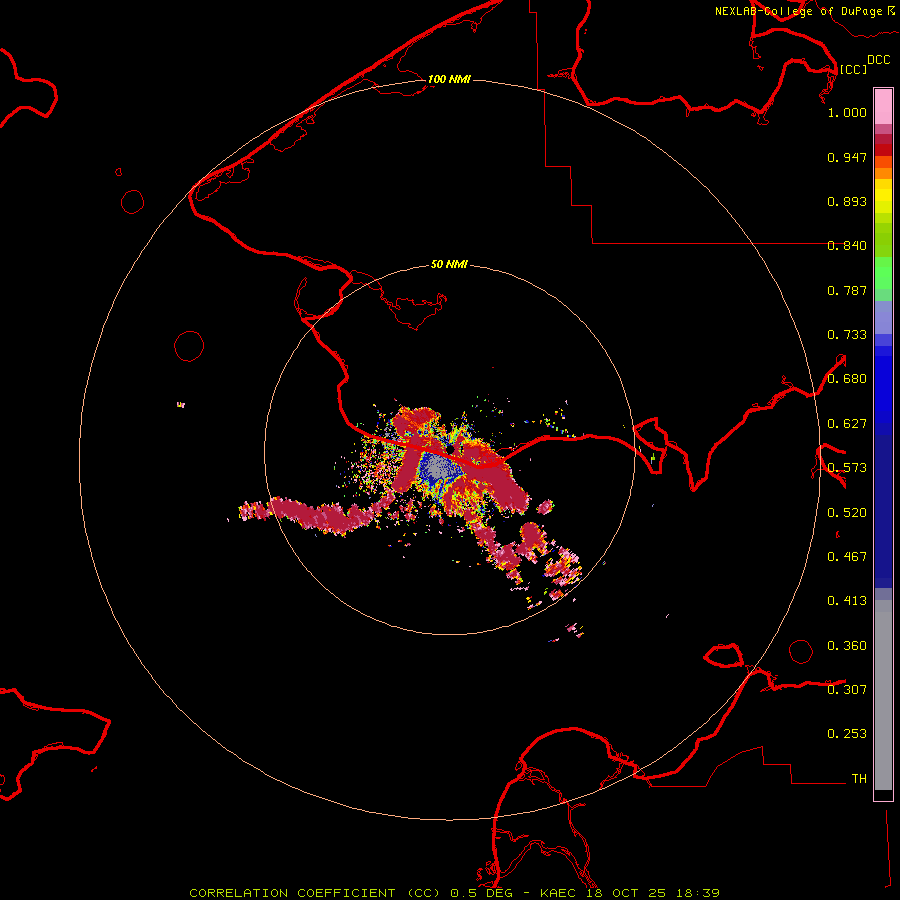Click the Correlation Coefficient caption at bottom
The image size is (900, 900).
(x=454, y=892)
